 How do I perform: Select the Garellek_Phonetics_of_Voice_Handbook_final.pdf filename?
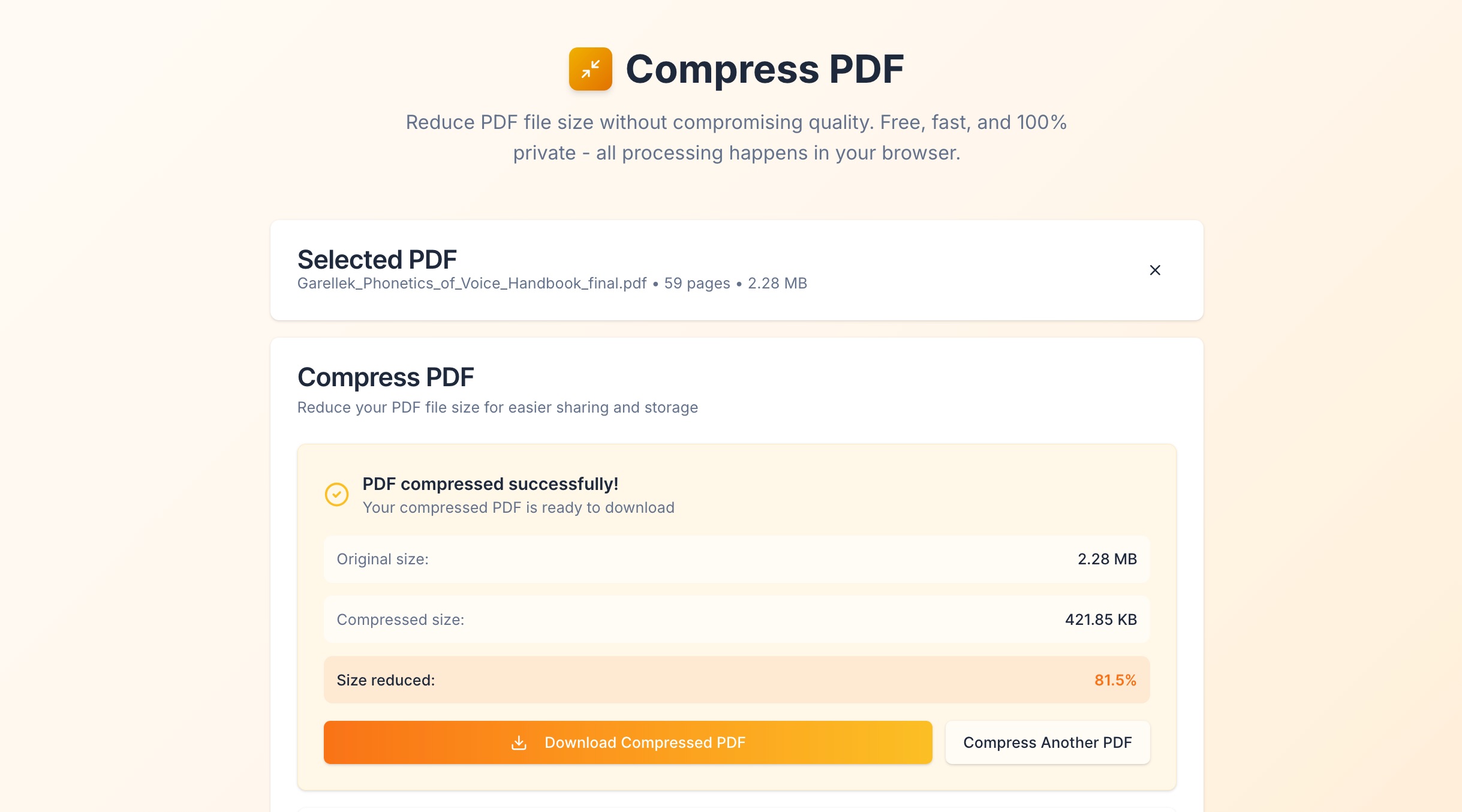(x=471, y=283)
